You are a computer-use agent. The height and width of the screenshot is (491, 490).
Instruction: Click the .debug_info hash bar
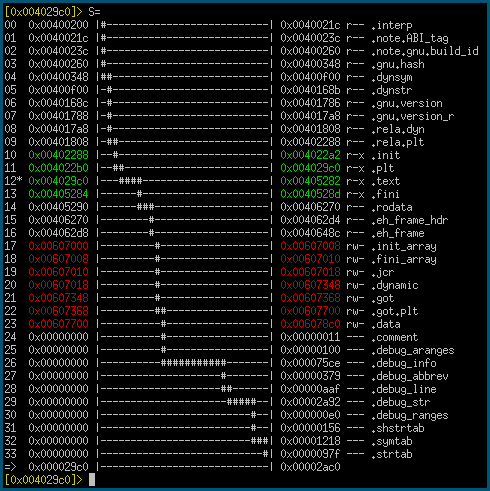click(x=193, y=363)
